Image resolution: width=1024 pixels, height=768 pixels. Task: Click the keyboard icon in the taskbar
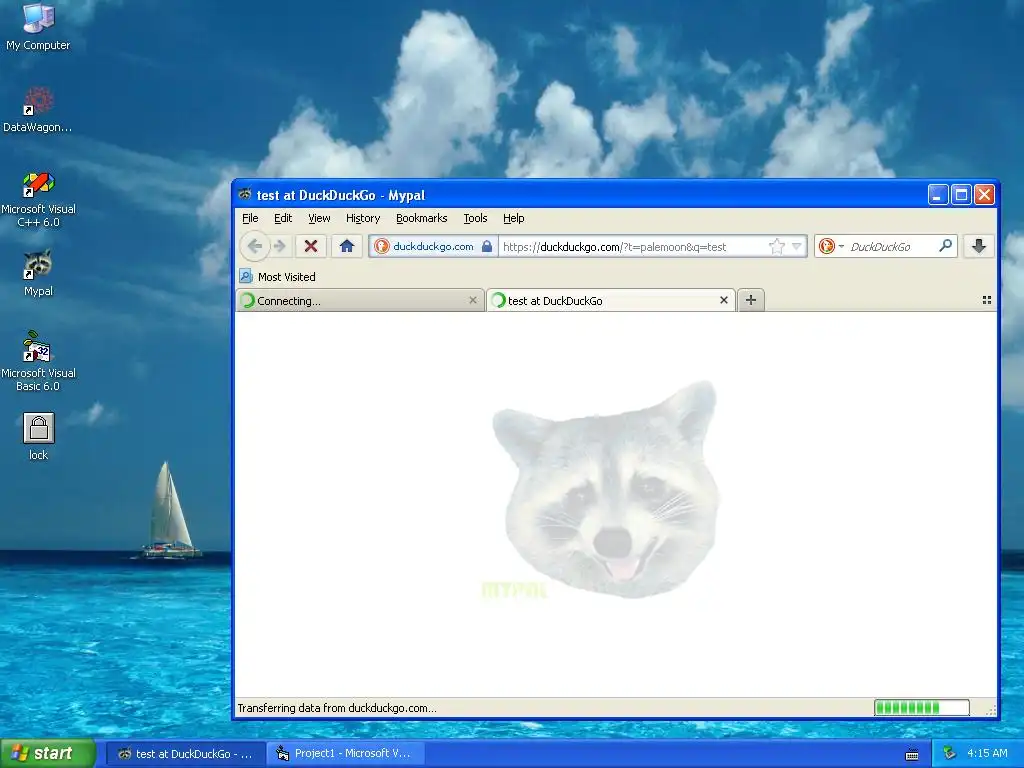[x=912, y=754]
